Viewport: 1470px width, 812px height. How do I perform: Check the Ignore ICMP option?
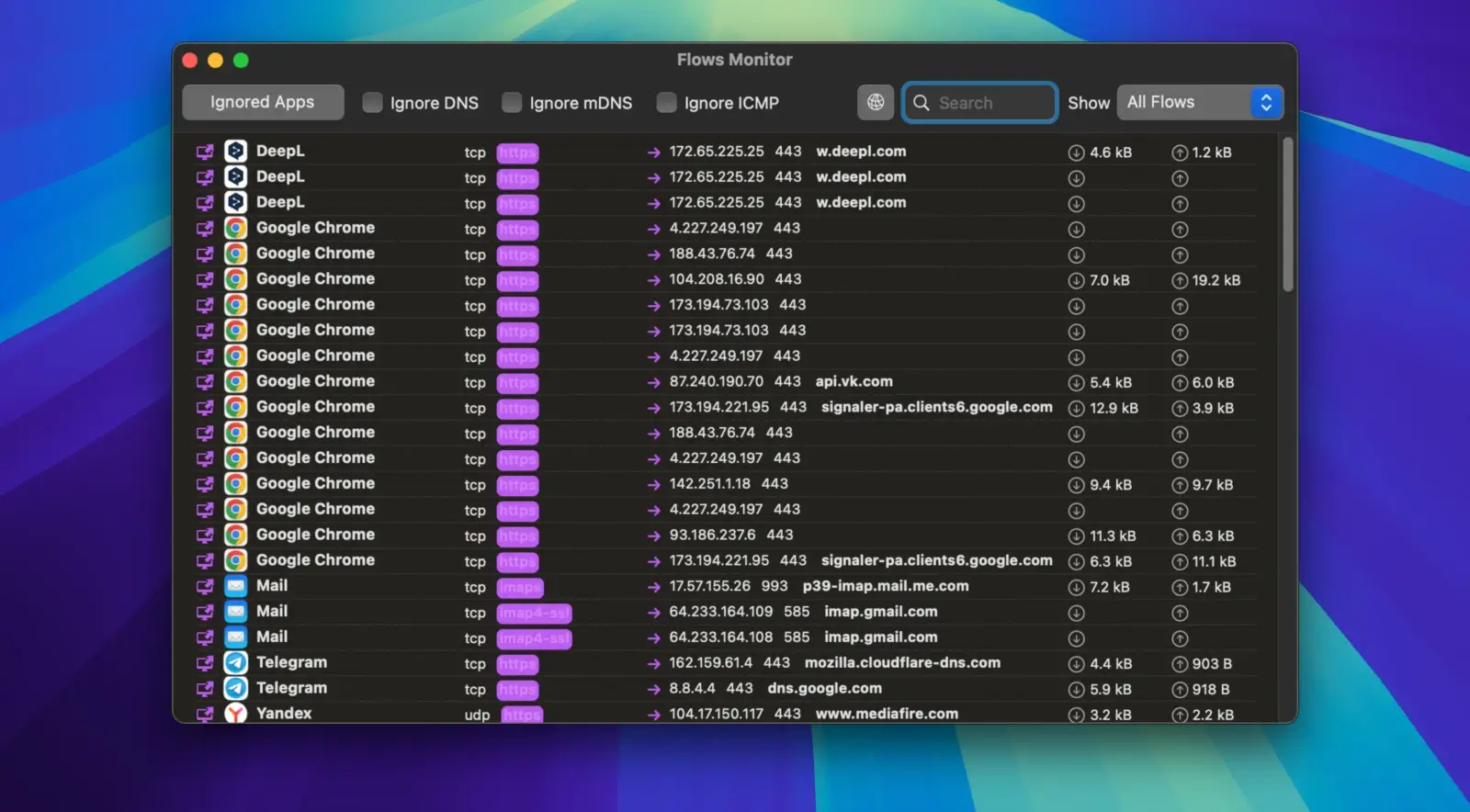[666, 103]
